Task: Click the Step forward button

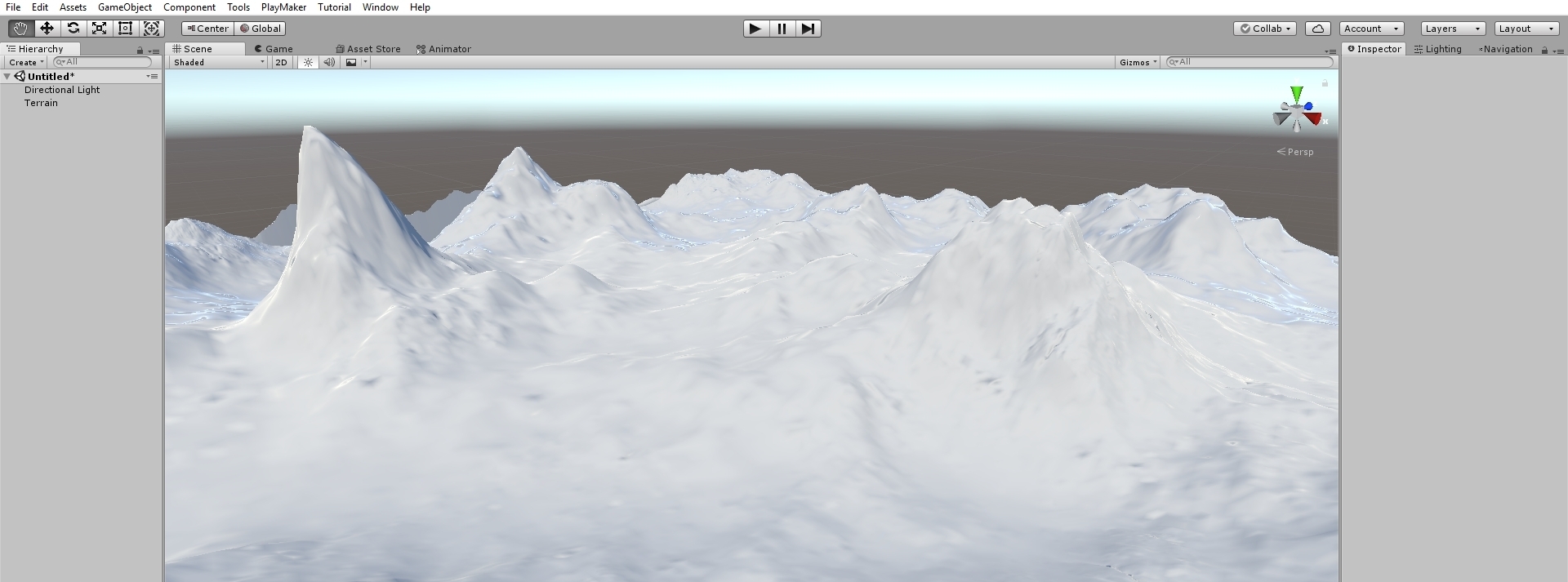Action: 808,29
